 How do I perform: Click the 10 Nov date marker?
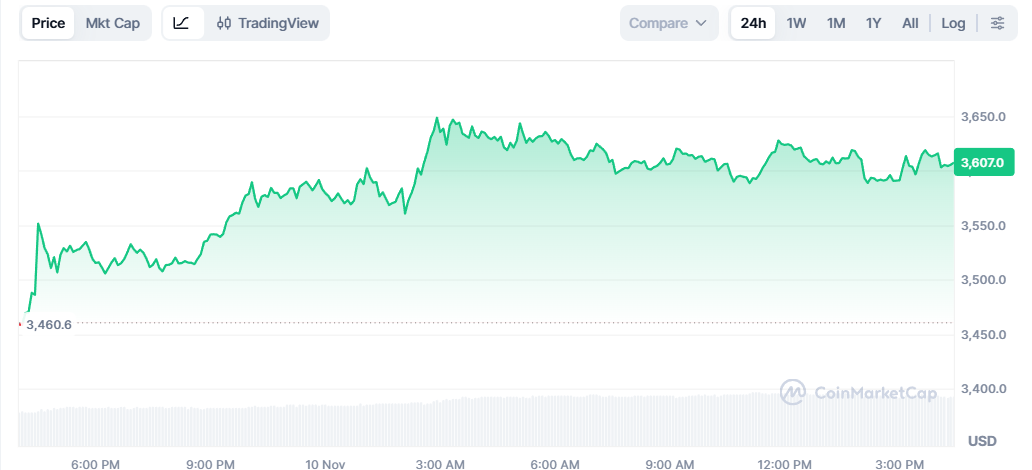(x=326, y=464)
